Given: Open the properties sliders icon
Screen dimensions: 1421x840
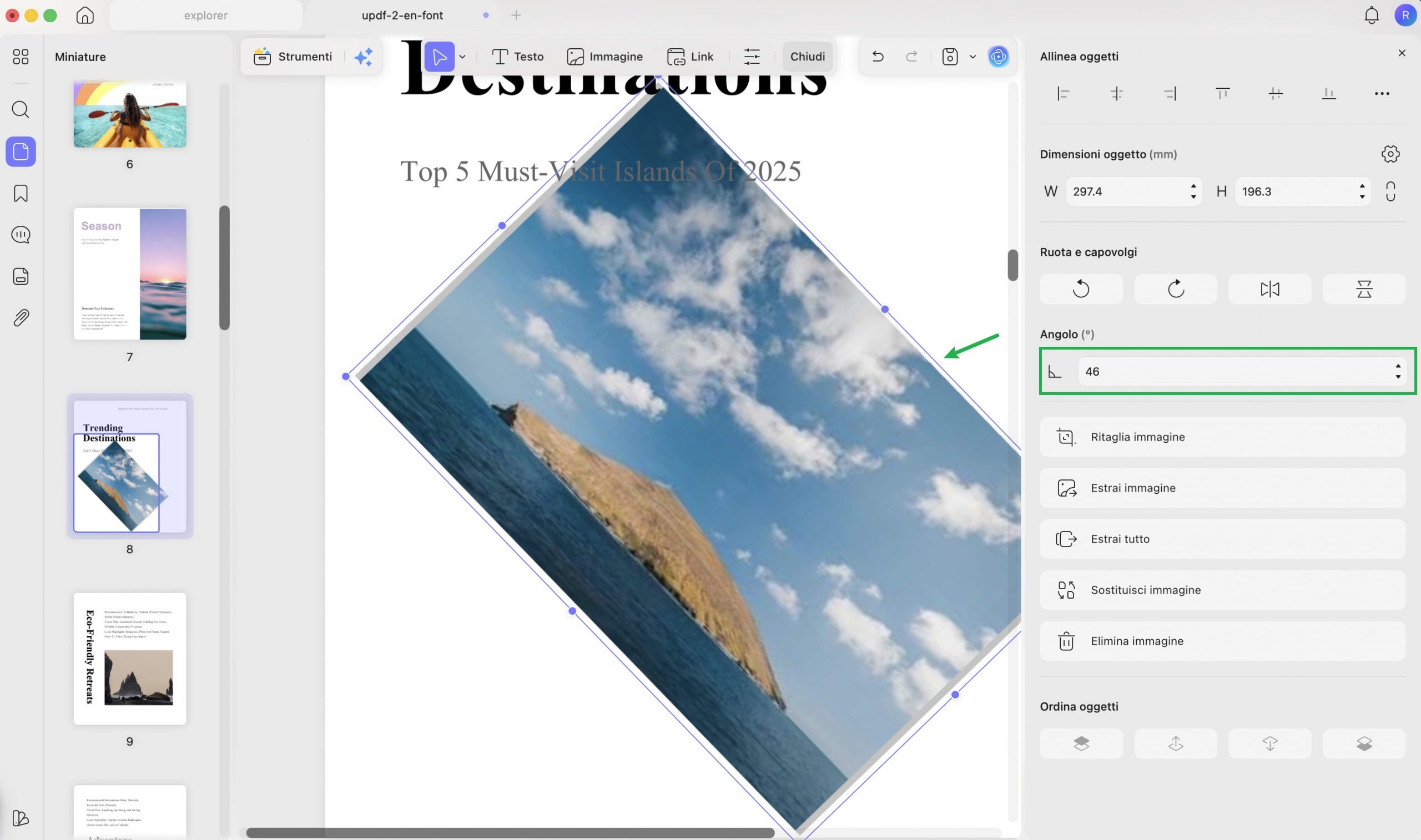Looking at the screenshot, I should pyautogui.click(x=752, y=57).
